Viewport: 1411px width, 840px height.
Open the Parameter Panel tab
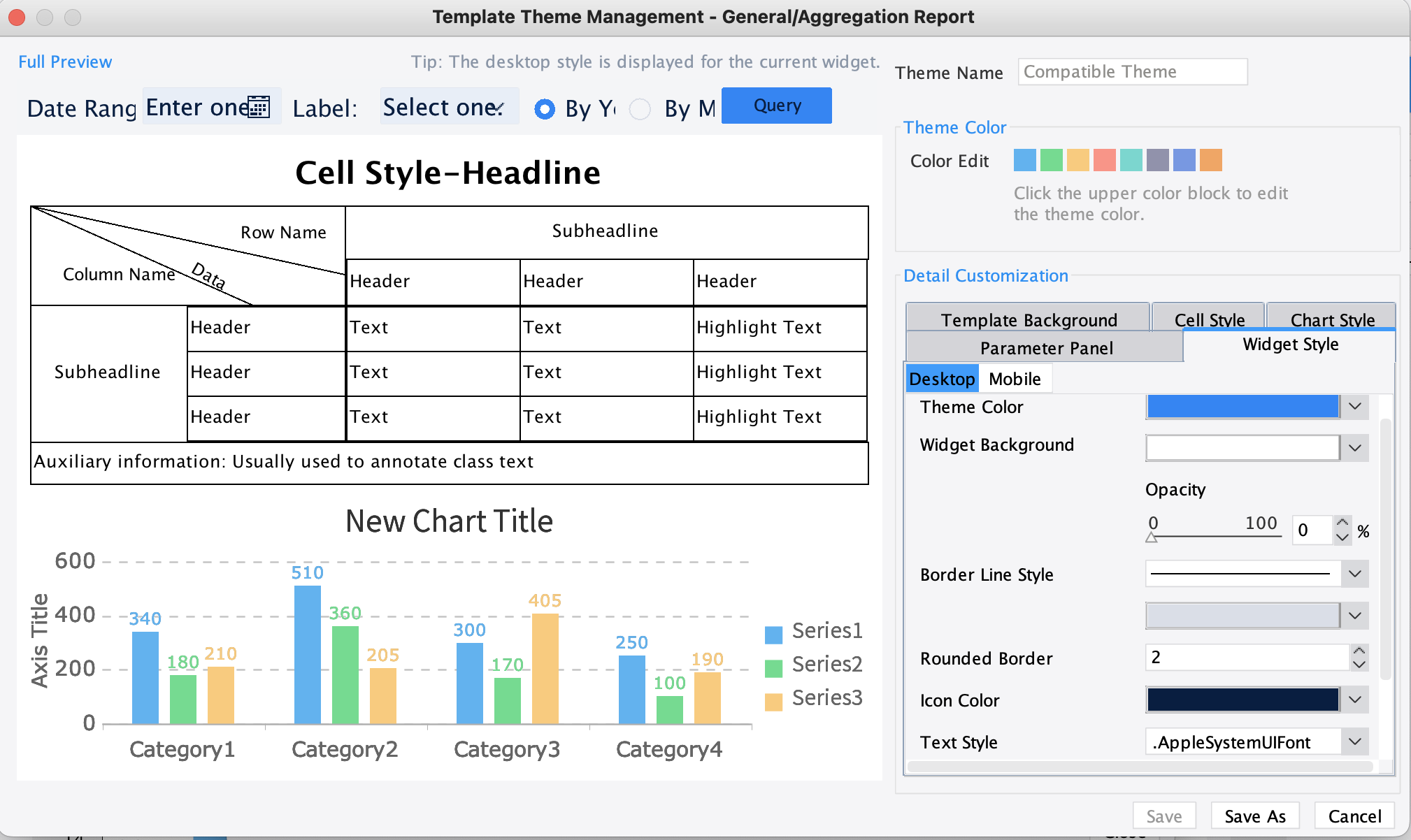click(1046, 347)
